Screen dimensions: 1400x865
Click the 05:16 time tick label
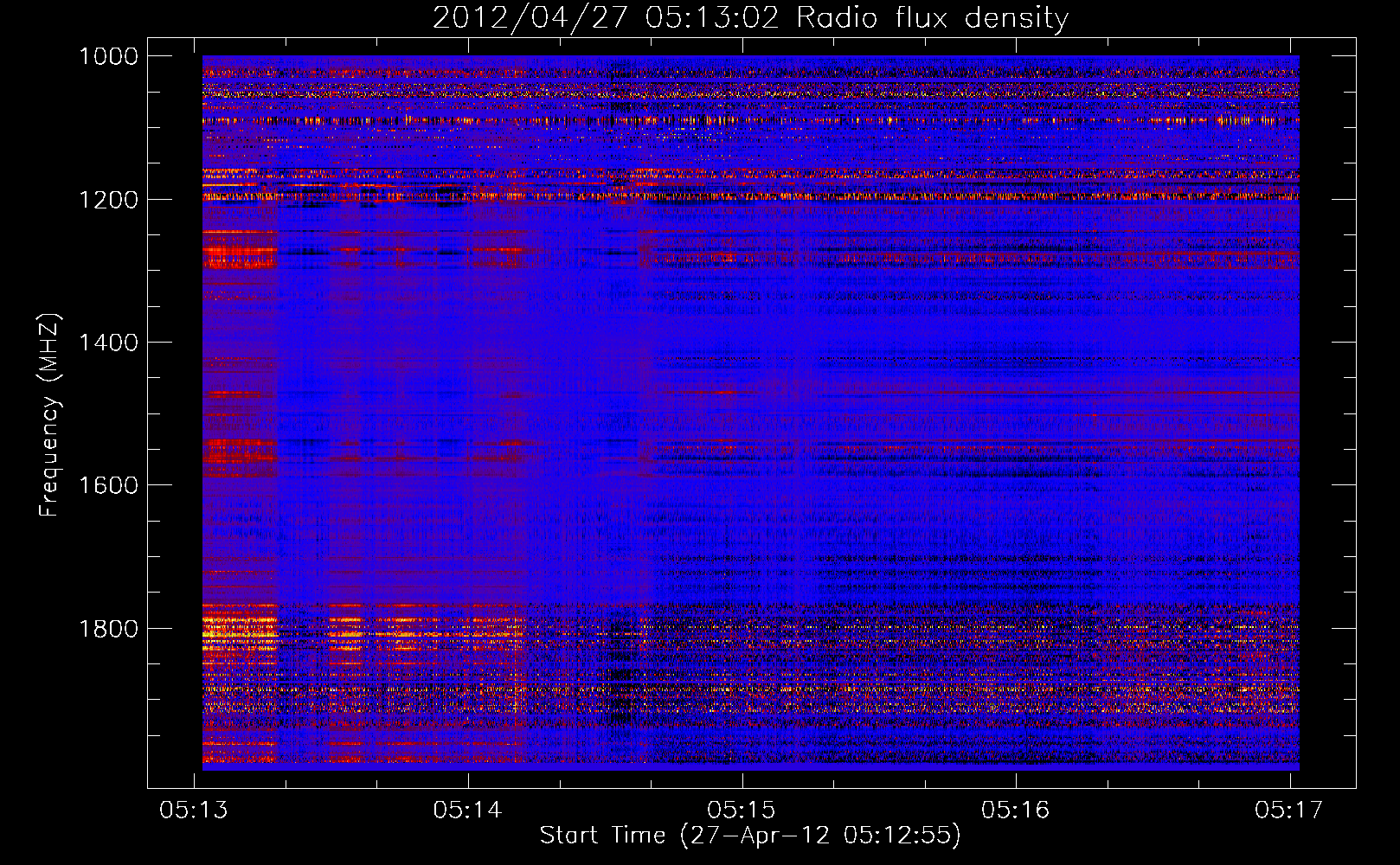(1016, 810)
